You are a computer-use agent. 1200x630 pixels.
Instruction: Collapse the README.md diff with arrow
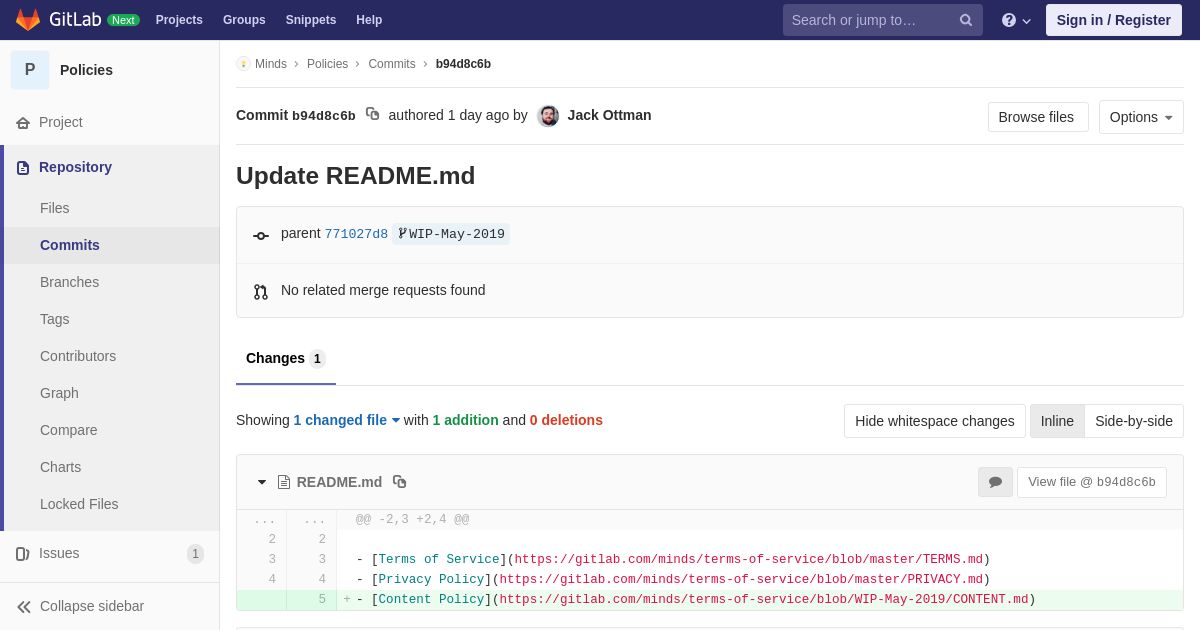[262, 482]
